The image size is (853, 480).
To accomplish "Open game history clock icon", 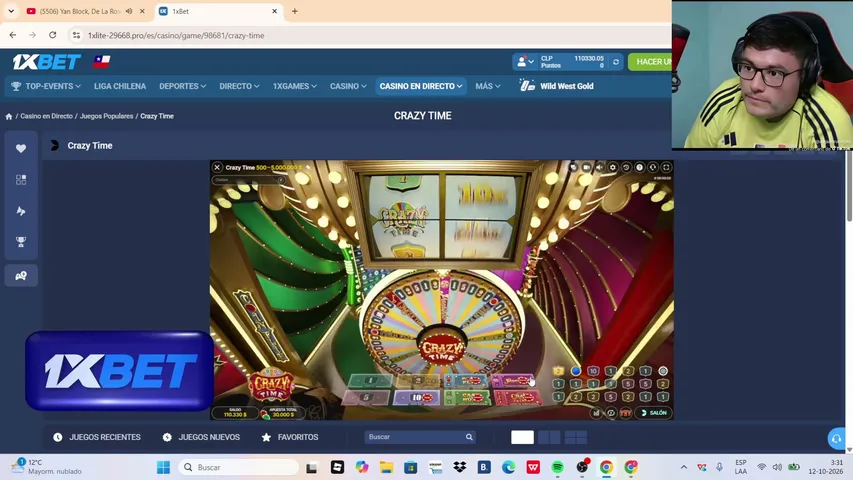I will (626, 168).
